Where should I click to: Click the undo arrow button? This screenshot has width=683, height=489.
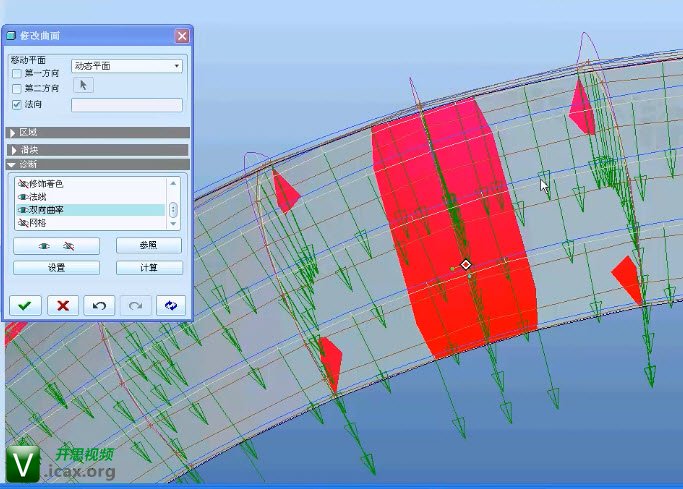[98, 305]
